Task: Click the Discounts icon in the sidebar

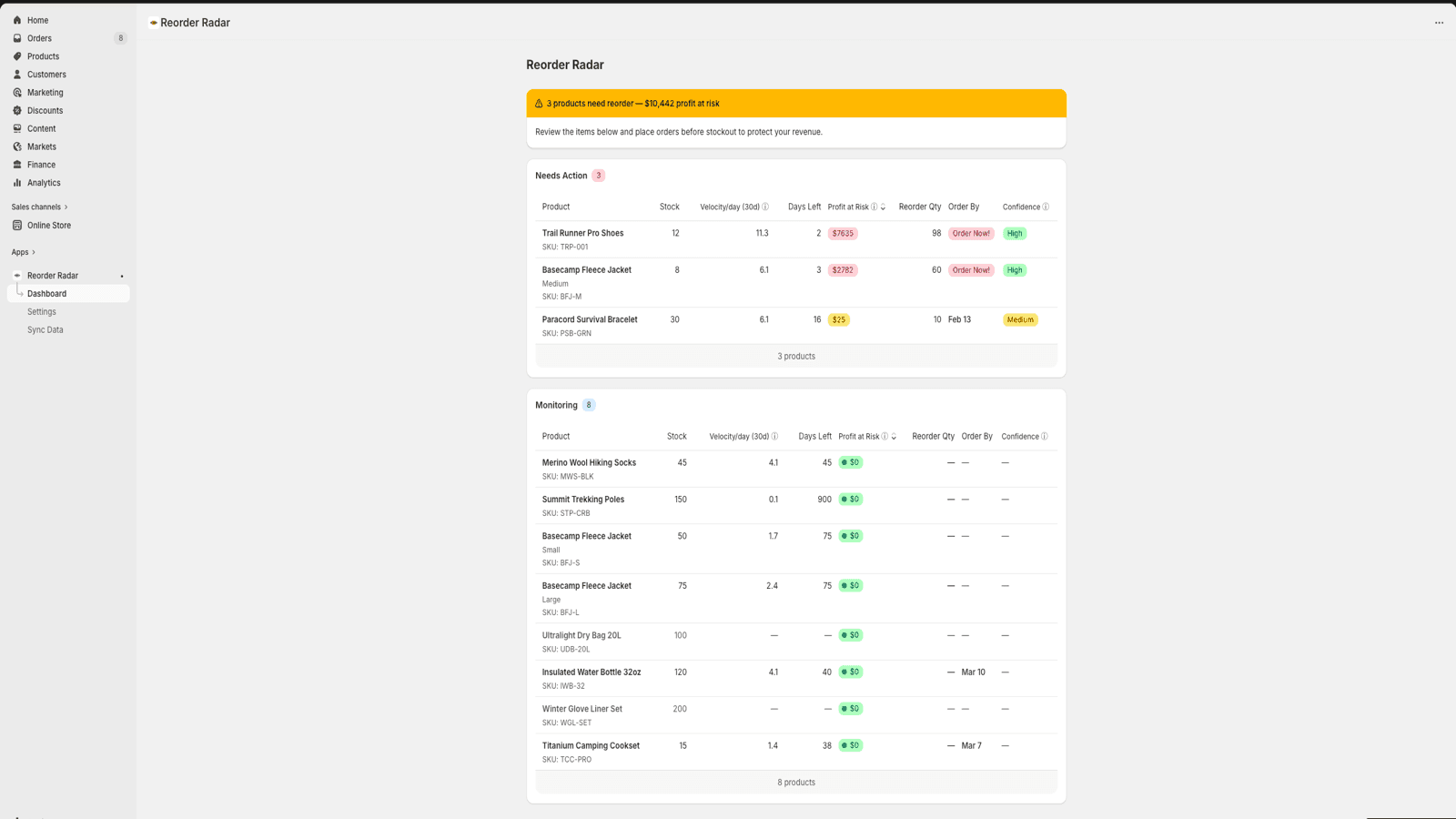Action: tap(17, 111)
